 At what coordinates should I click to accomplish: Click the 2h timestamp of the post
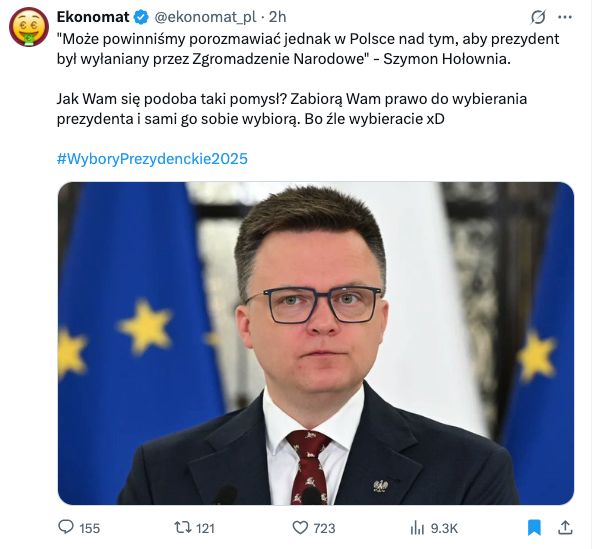278,17
